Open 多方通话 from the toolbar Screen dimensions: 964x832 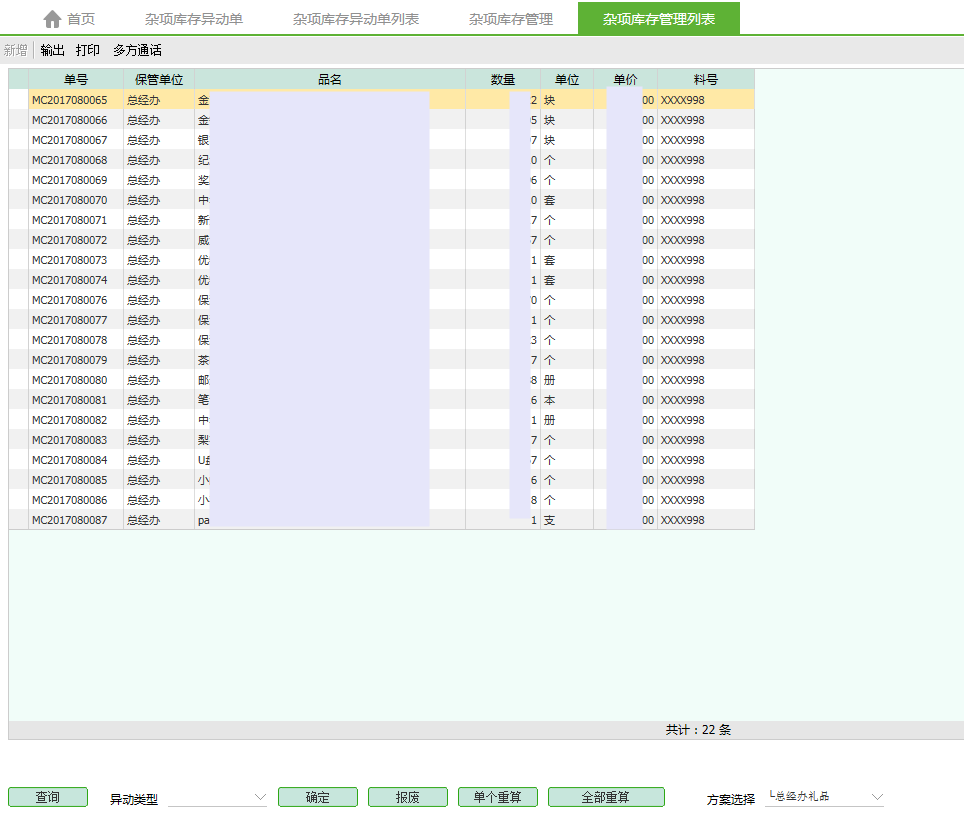[x=137, y=50]
